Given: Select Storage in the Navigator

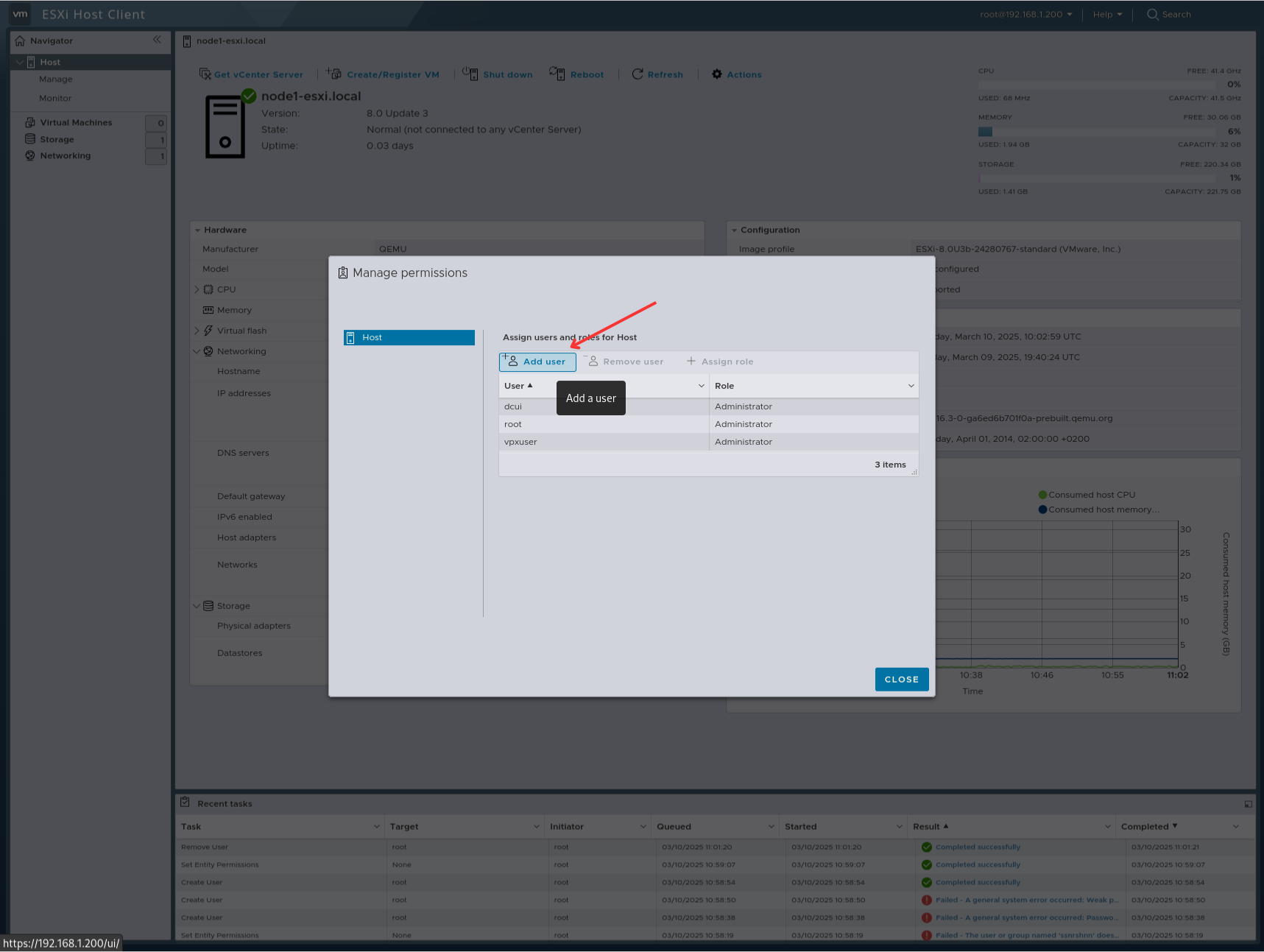Looking at the screenshot, I should 57,139.
